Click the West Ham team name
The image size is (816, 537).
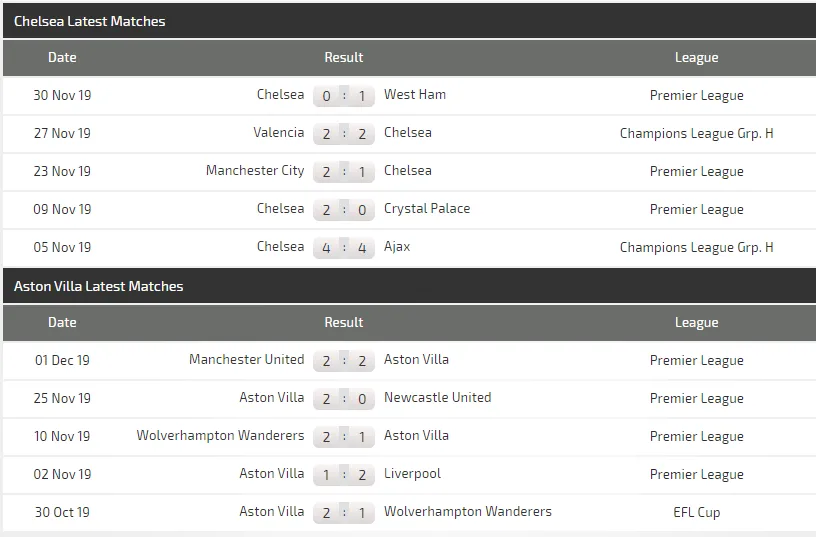coord(415,95)
